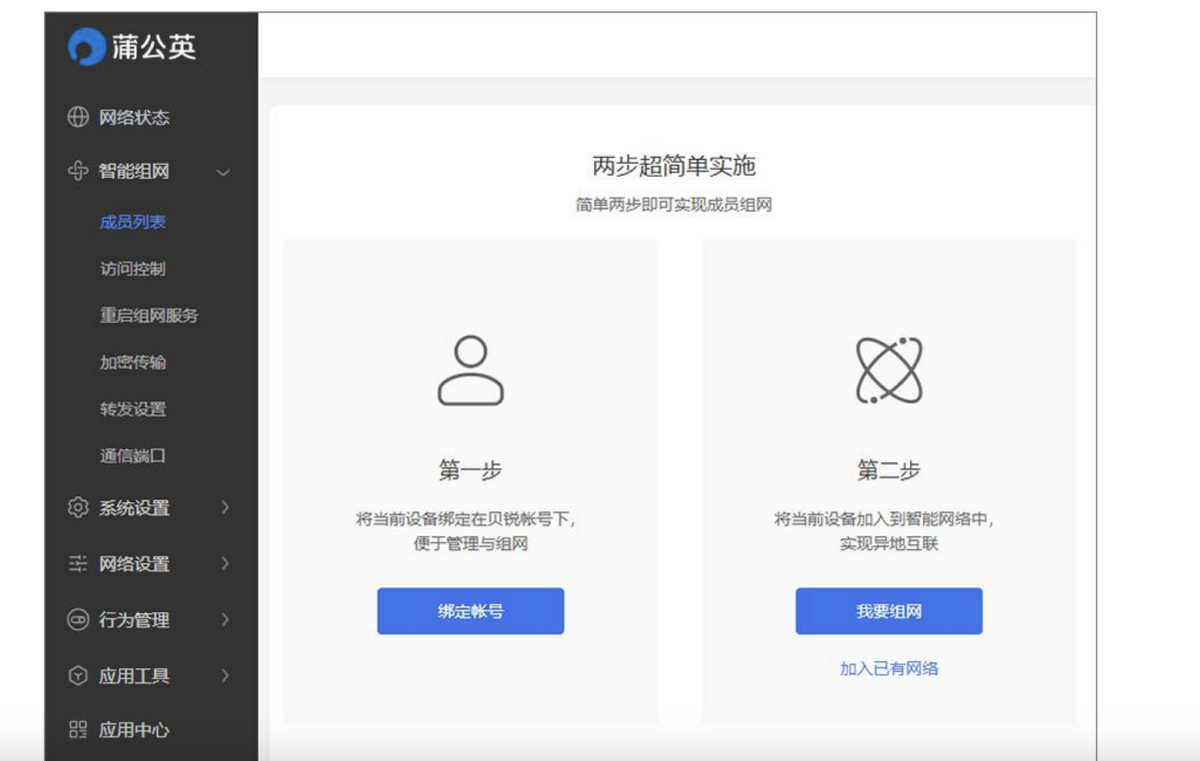Click the atom orbit icon above 第二步
The height and width of the screenshot is (761, 1200).
[x=889, y=370]
